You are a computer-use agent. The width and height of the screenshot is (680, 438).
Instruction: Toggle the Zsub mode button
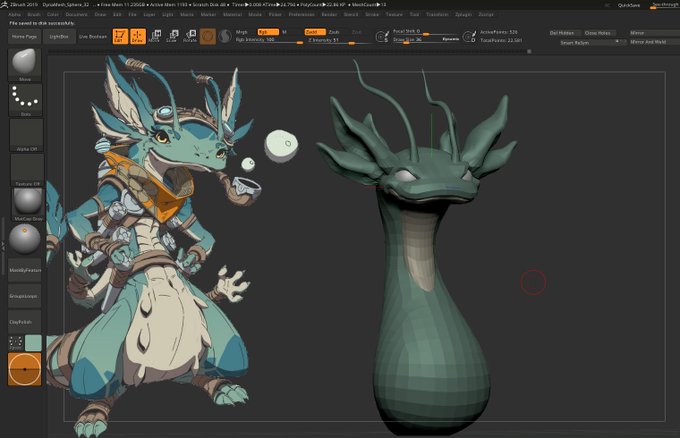coord(334,32)
